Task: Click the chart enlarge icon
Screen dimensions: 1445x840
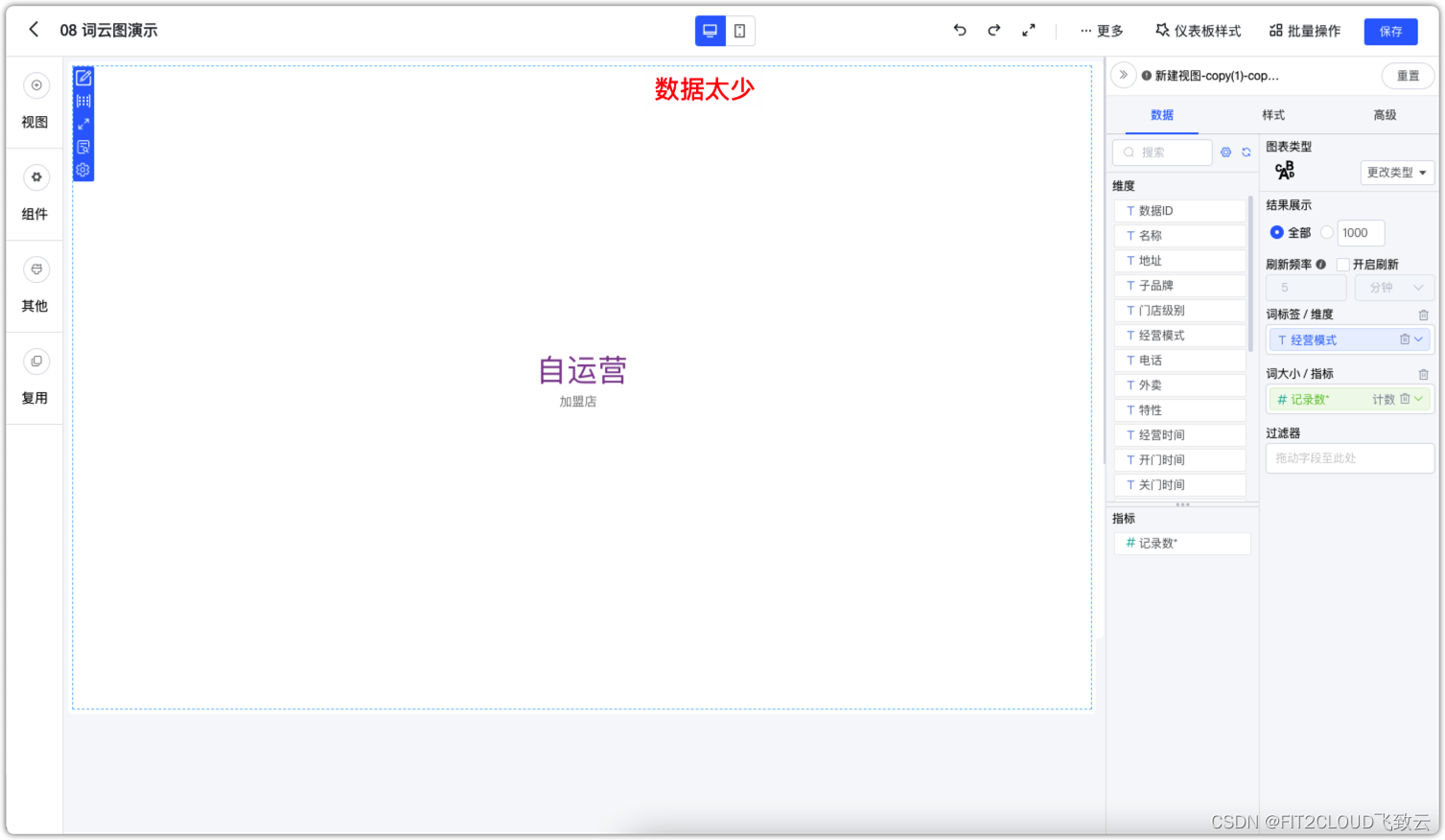Action: 83,124
